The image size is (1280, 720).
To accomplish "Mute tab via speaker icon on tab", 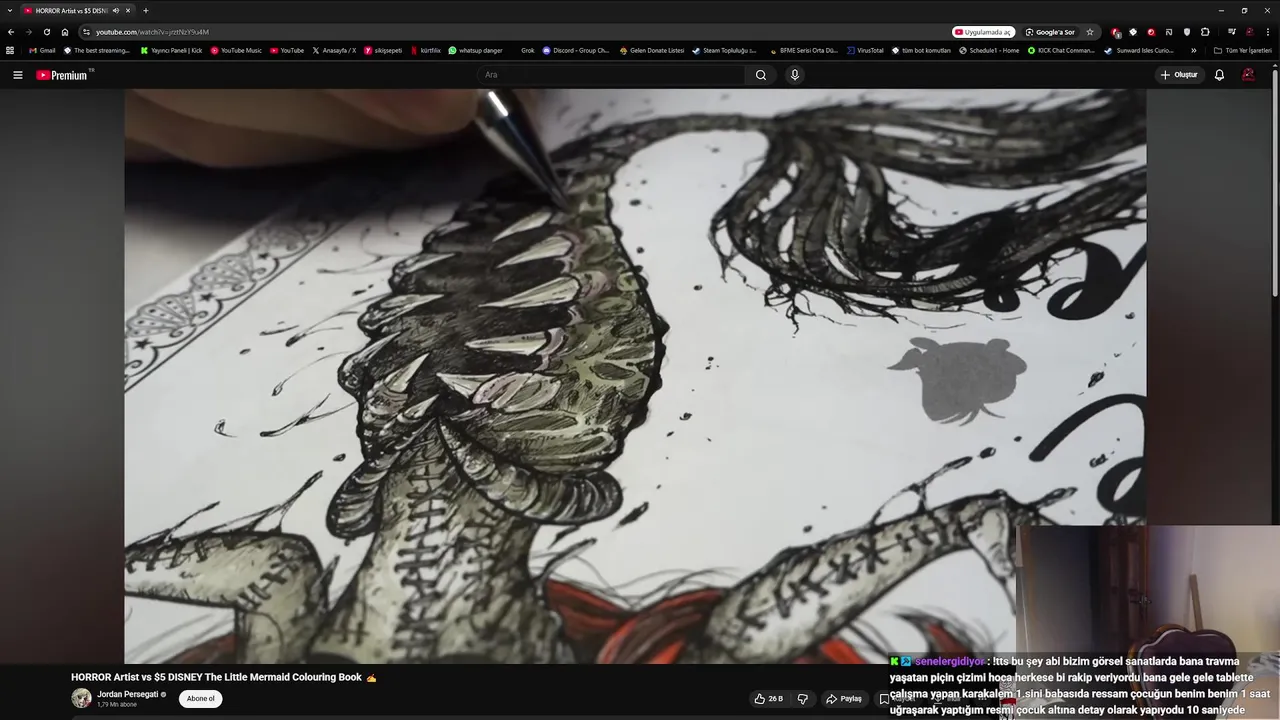I will click(x=116, y=10).
